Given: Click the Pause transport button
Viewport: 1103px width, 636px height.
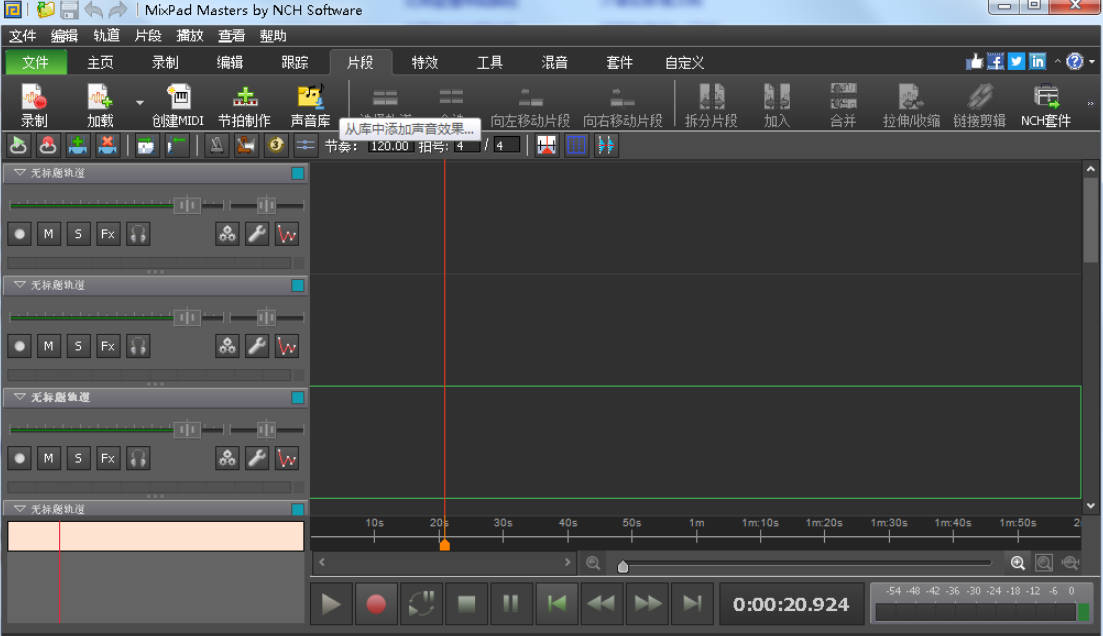Looking at the screenshot, I should pyautogui.click(x=511, y=604).
